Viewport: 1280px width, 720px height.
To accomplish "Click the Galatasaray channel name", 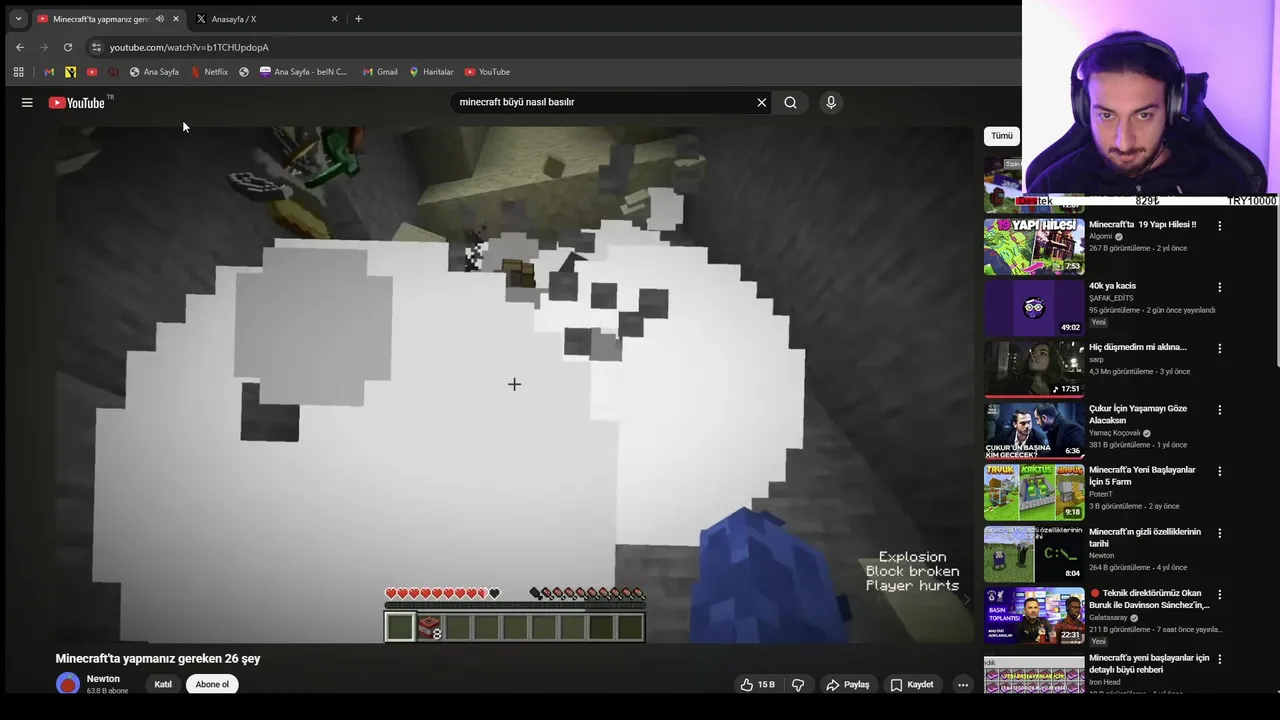I will [1109, 618].
